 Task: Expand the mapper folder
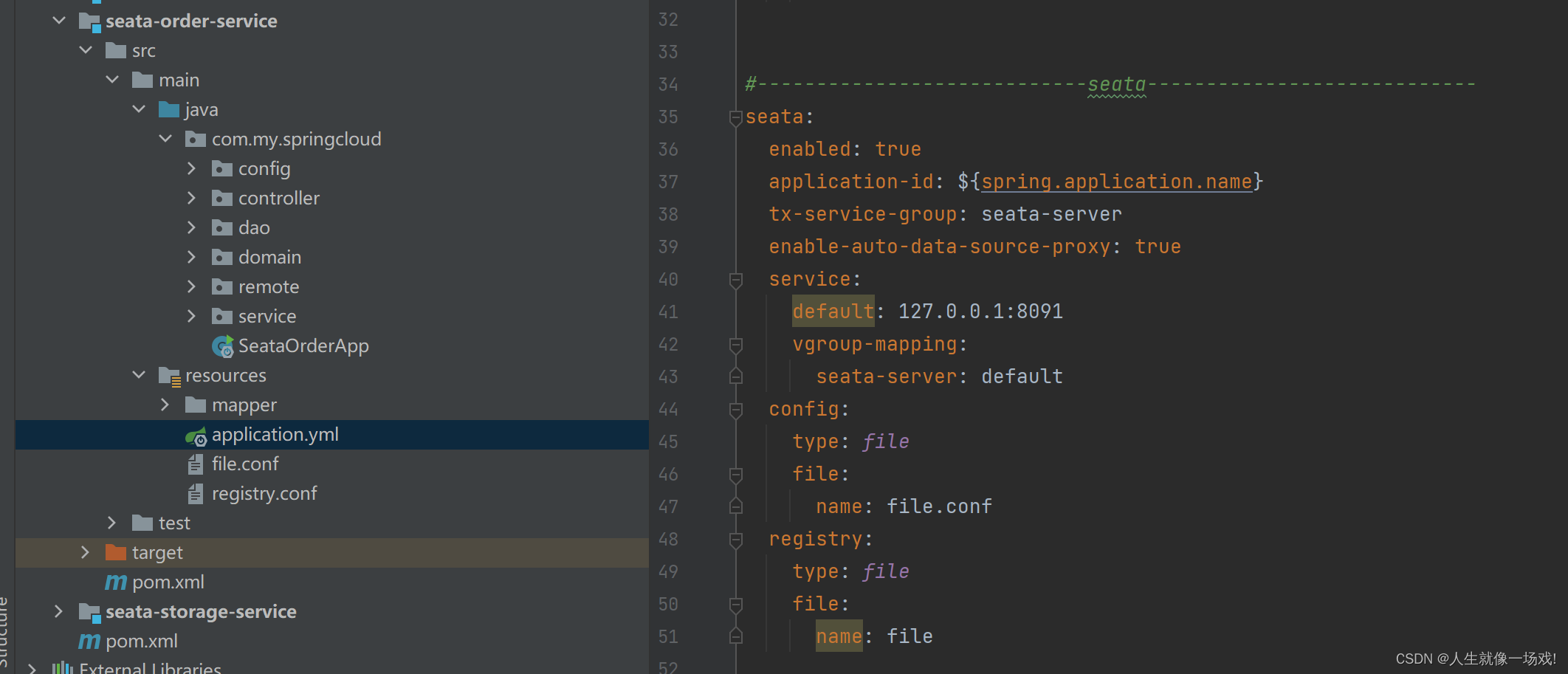click(165, 405)
